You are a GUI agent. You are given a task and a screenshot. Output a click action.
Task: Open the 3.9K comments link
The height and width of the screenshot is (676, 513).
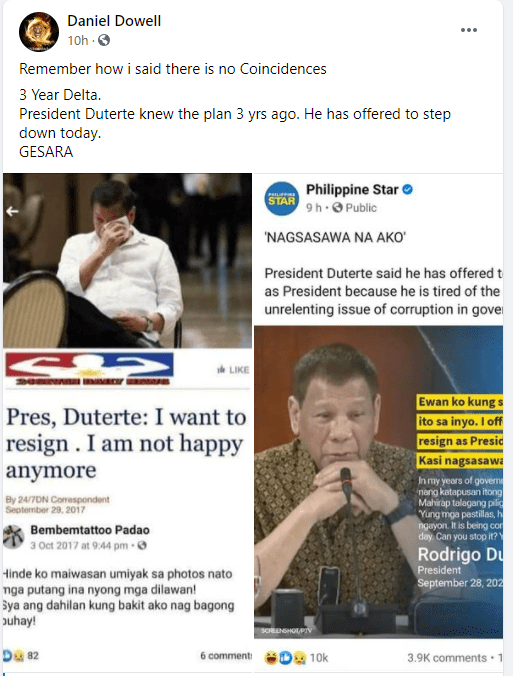click(x=447, y=658)
